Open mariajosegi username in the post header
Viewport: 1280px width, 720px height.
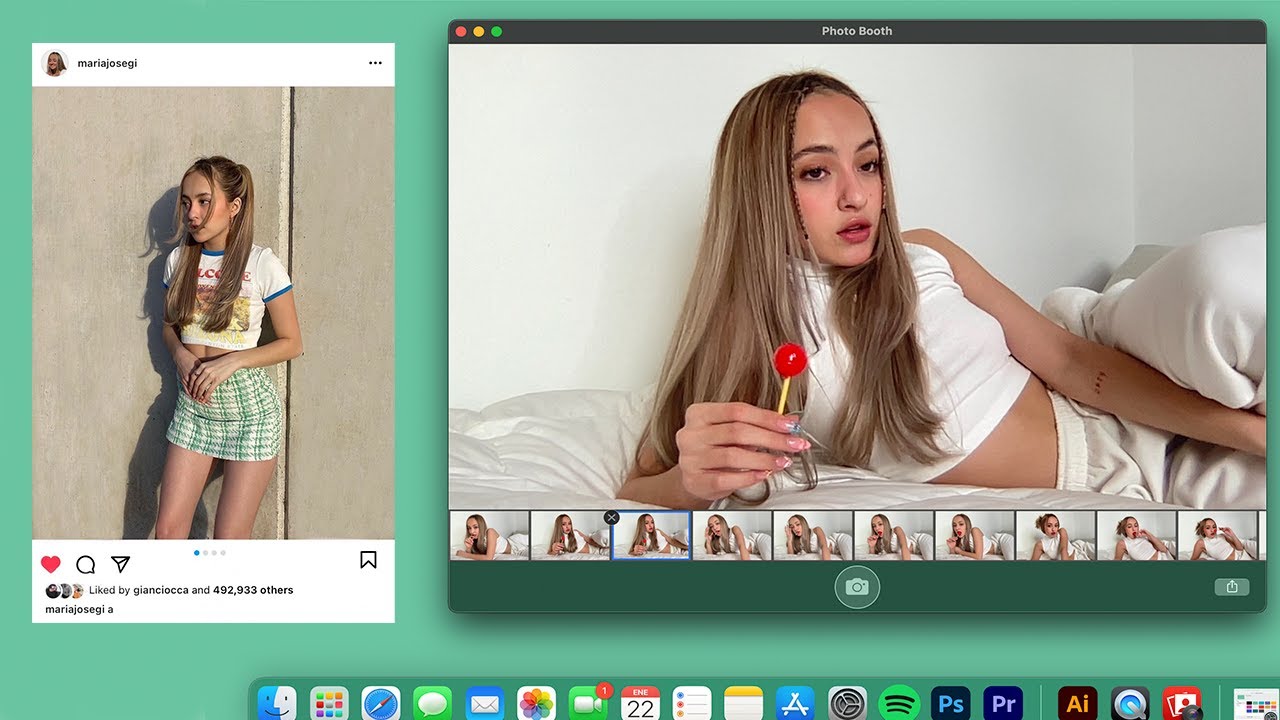pos(107,63)
